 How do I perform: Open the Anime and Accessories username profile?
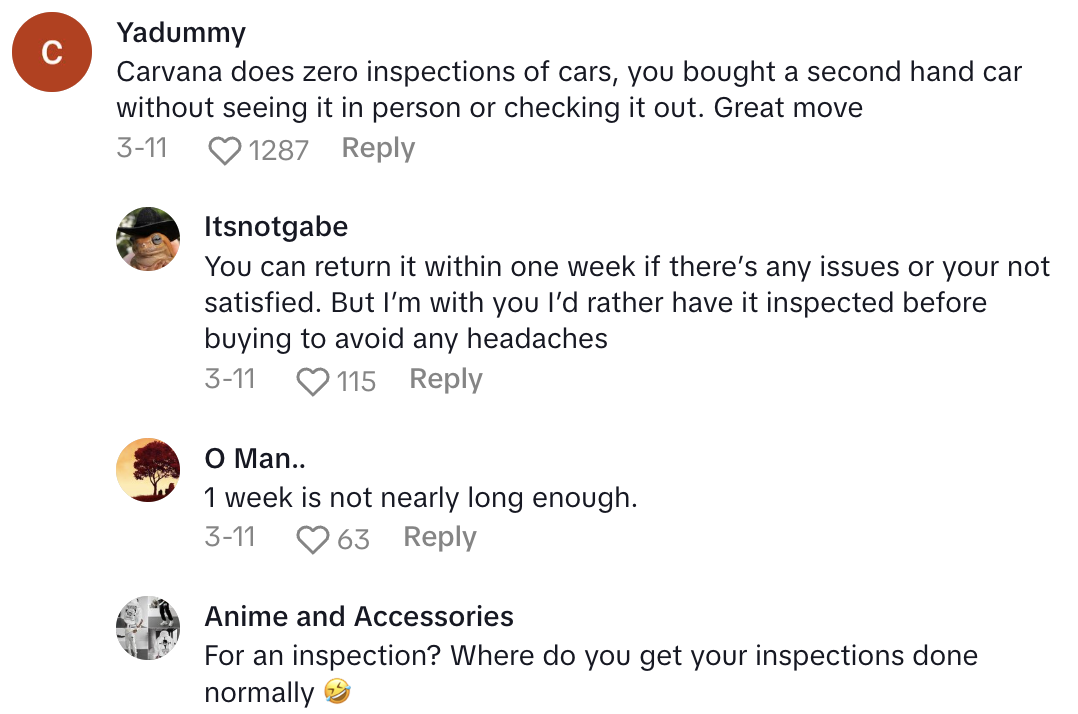(x=359, y=616)
